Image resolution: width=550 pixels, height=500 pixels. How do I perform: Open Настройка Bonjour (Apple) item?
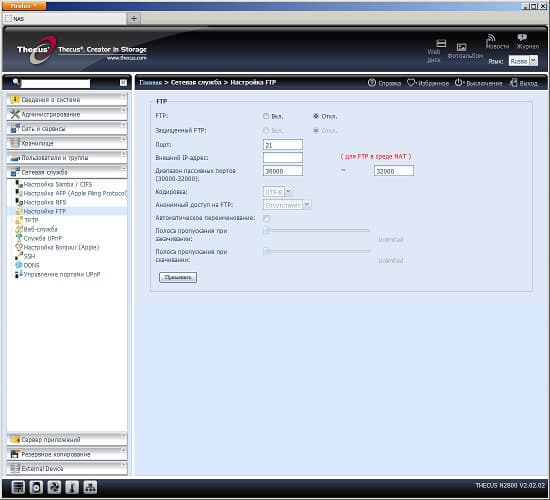pyautogui.click(x=61, y=247)
